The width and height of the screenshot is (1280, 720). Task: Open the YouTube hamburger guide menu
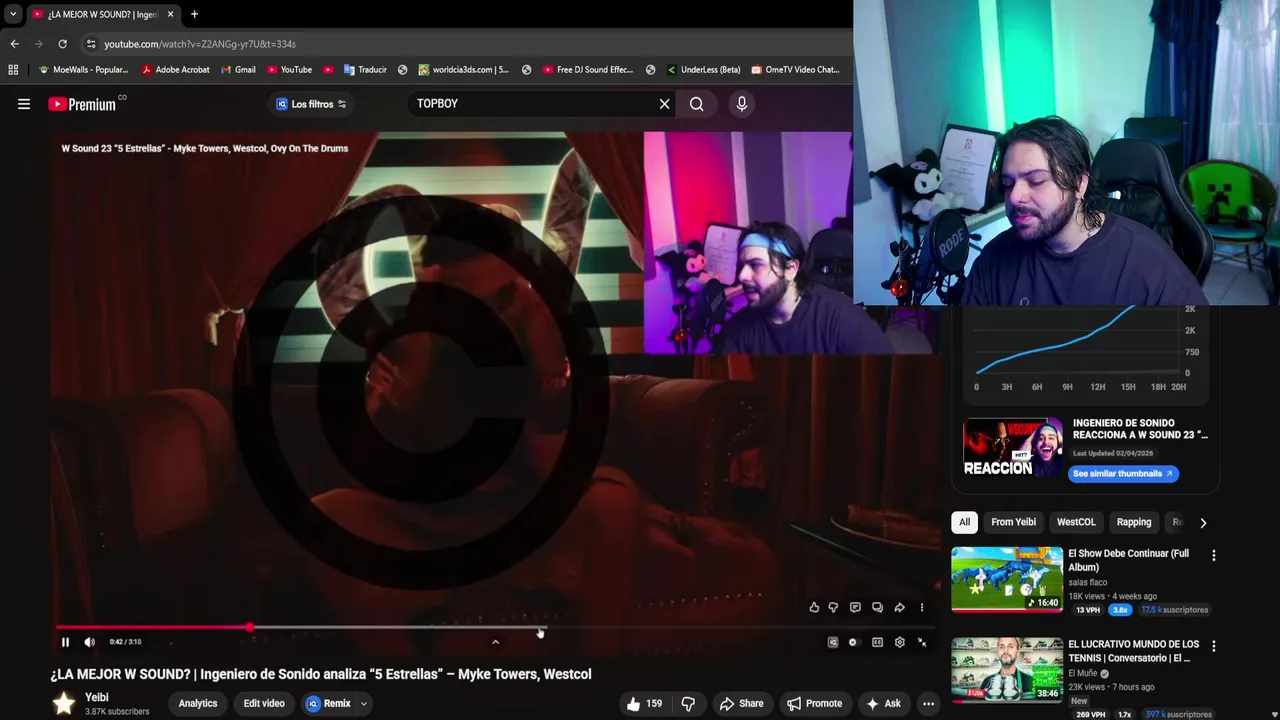(x=24, y=104)
